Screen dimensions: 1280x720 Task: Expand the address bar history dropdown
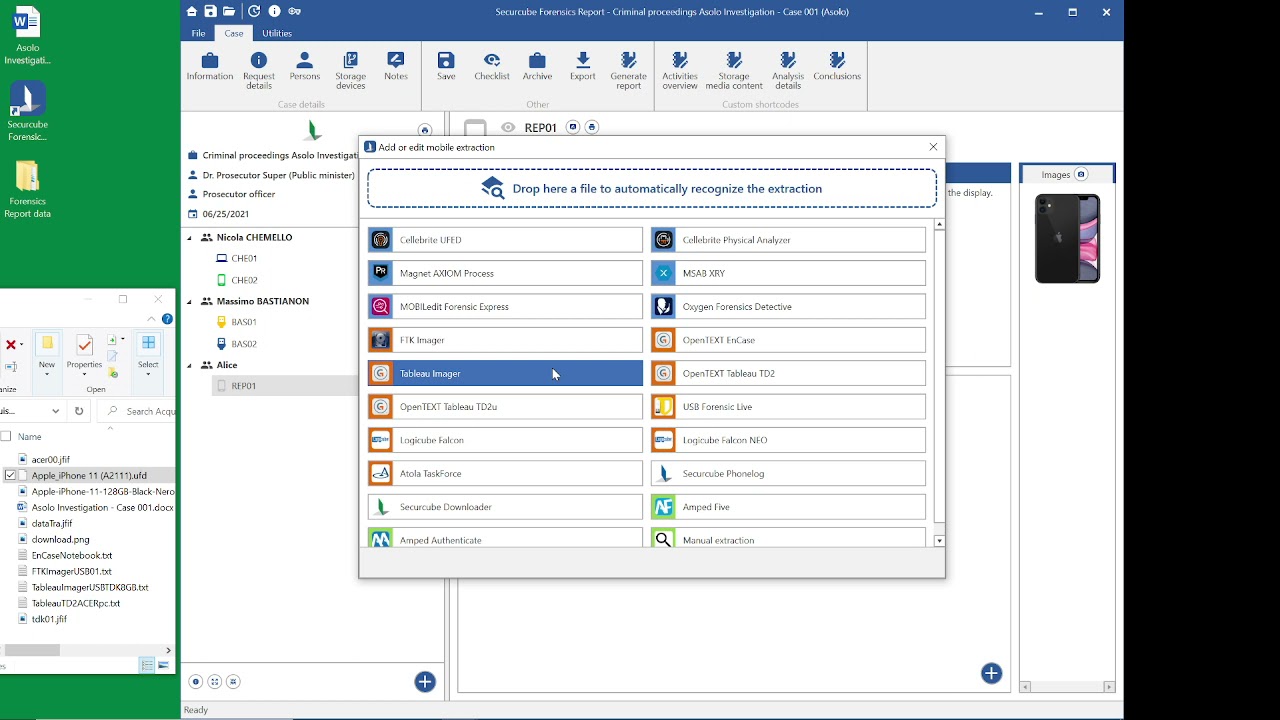point(56,411)
